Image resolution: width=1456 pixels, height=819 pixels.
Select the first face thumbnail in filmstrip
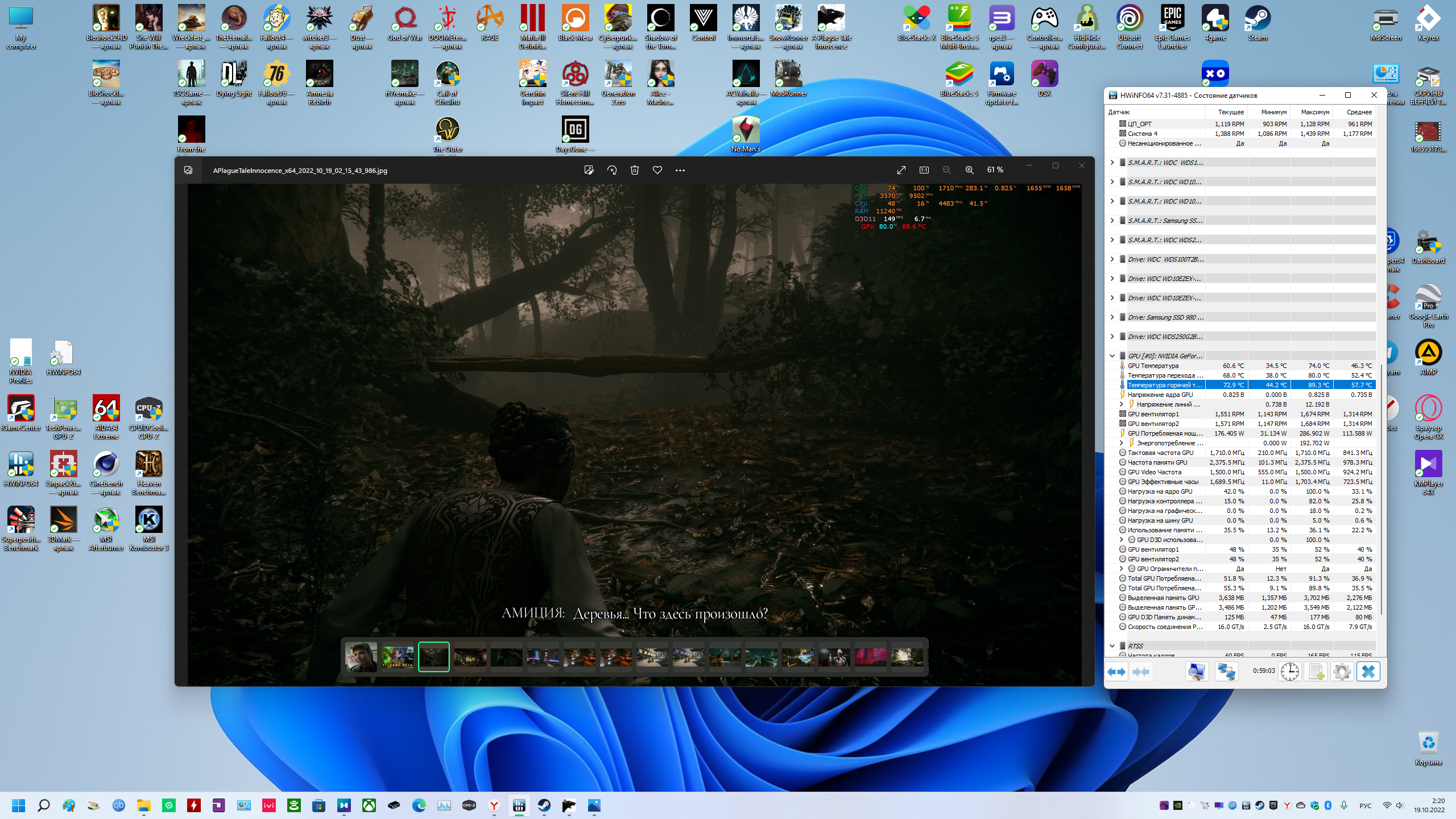[361, 657]
